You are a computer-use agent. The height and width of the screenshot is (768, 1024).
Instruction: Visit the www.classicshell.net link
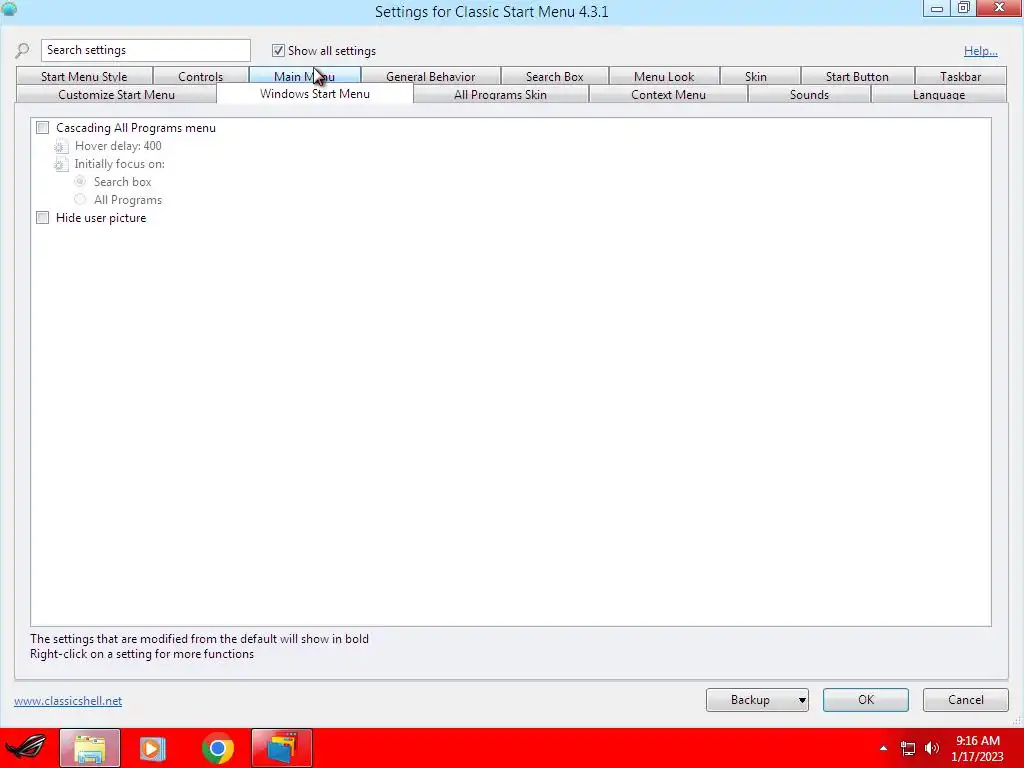(68, 701)
